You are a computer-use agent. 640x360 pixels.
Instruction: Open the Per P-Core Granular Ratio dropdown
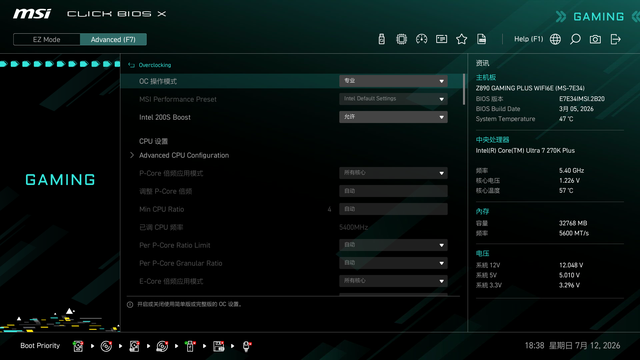coord(393,263)
